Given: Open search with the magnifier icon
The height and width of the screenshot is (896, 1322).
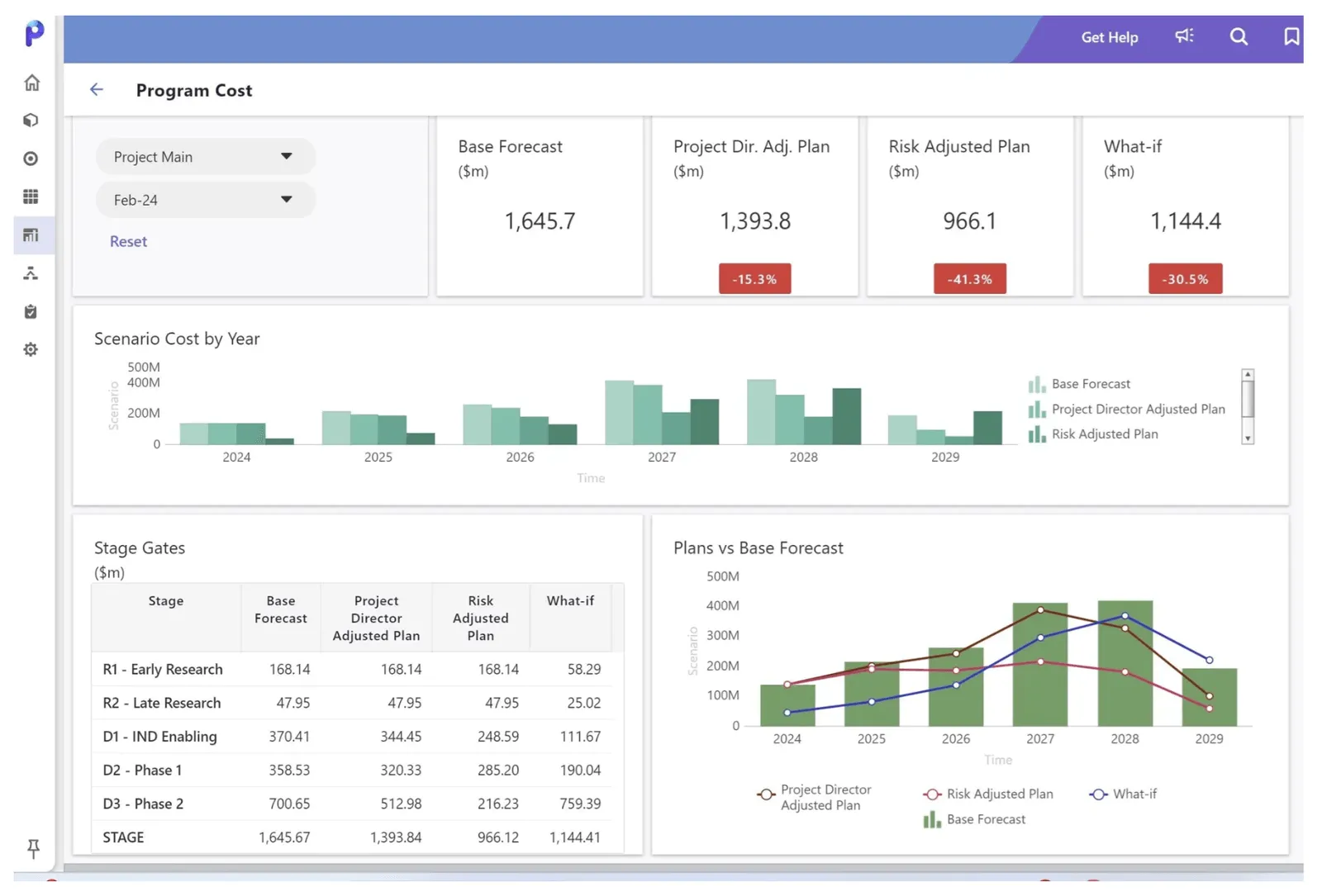Looking at the screenshot, I should click(x=1239, y=36).
